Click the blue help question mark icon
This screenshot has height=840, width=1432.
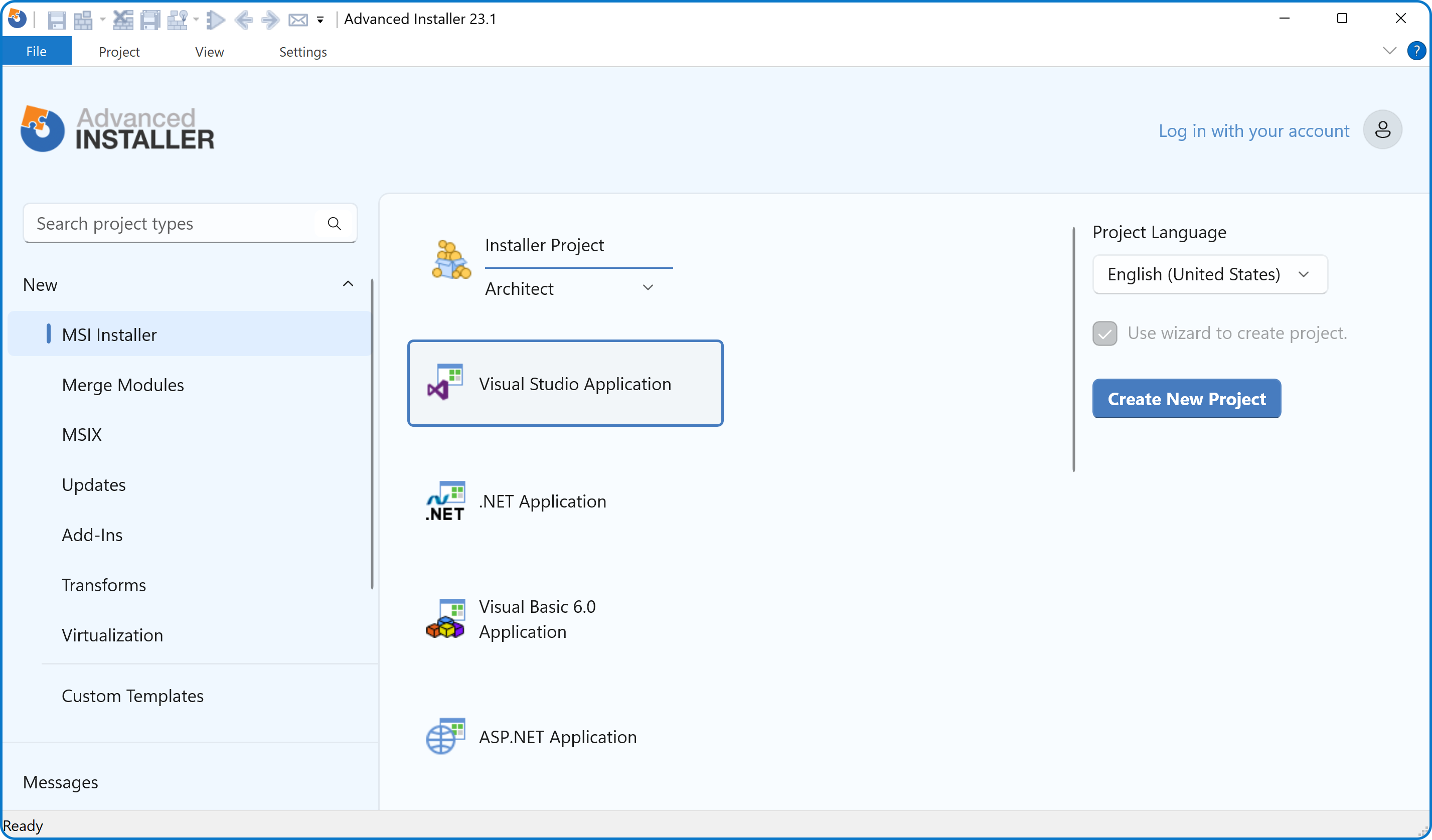pyautogui.click(x=1416, y=51)
